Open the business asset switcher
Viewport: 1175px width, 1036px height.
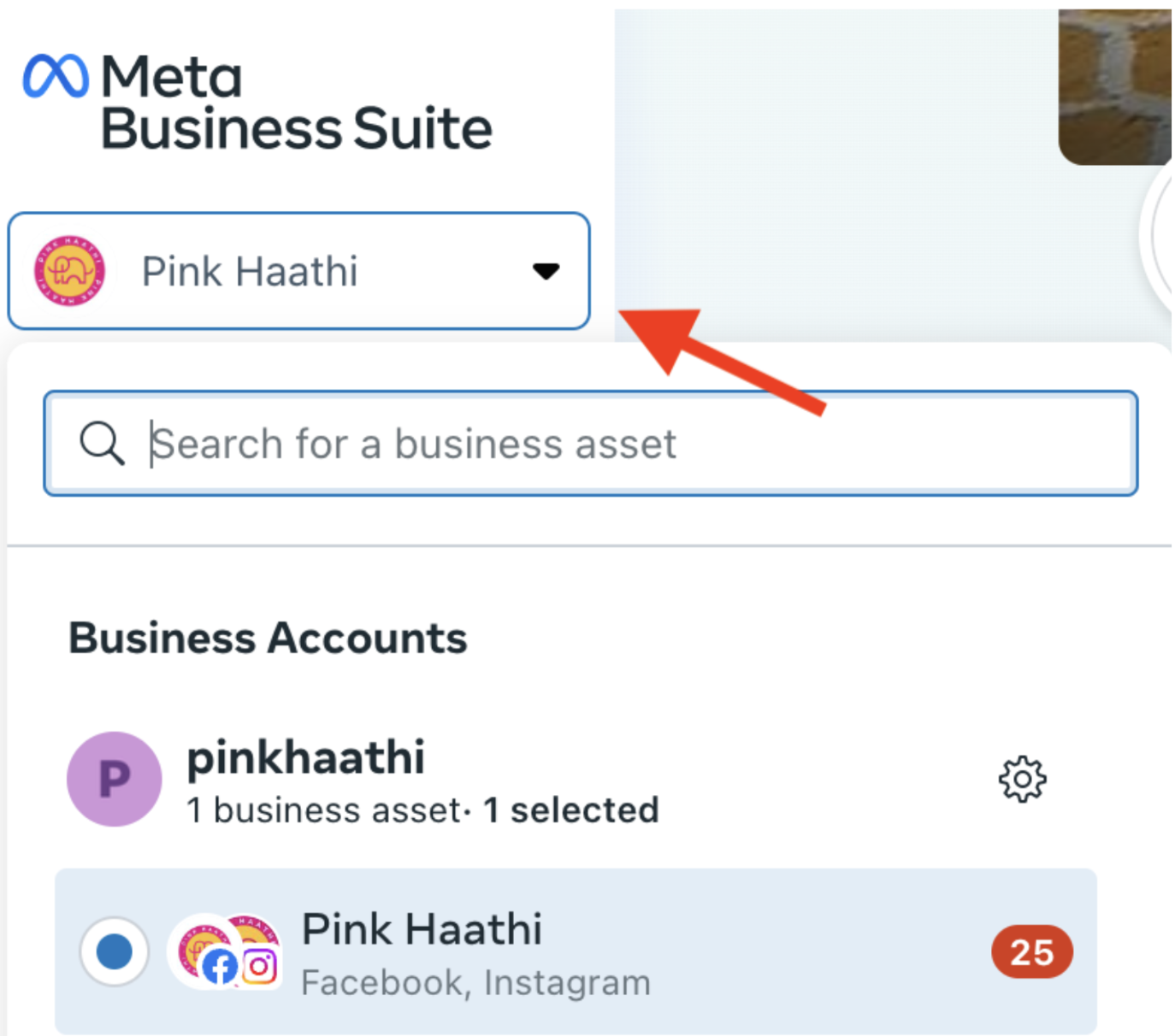298,270
